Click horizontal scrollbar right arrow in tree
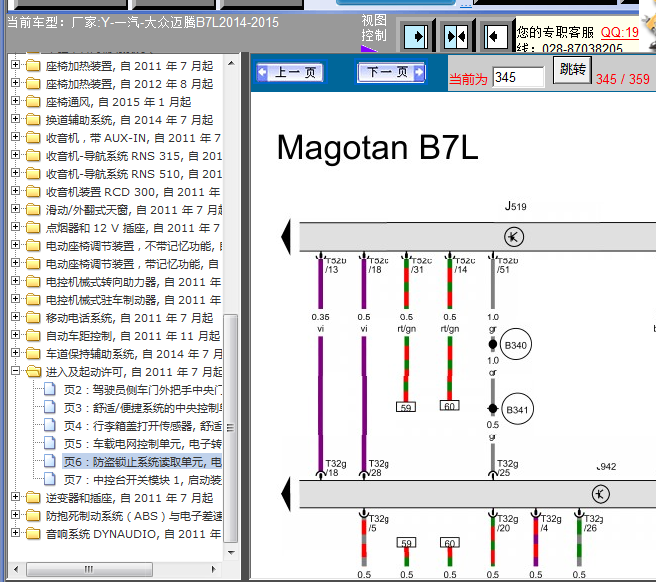The height and width of the screenshot is (582, 656). (214, 569)
